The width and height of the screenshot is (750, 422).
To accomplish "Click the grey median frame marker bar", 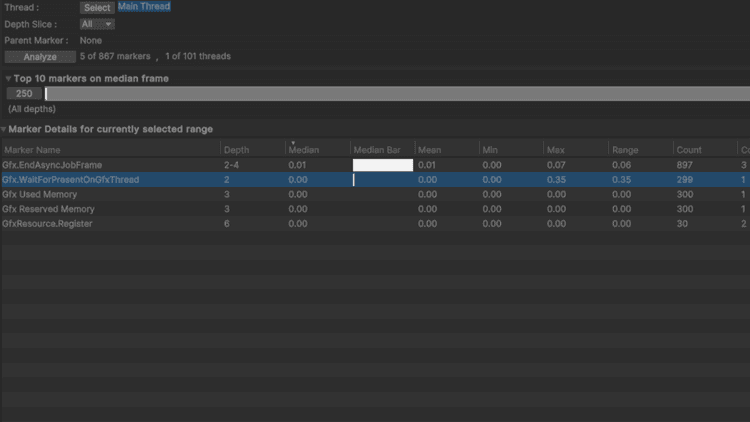I will [397, 93].
